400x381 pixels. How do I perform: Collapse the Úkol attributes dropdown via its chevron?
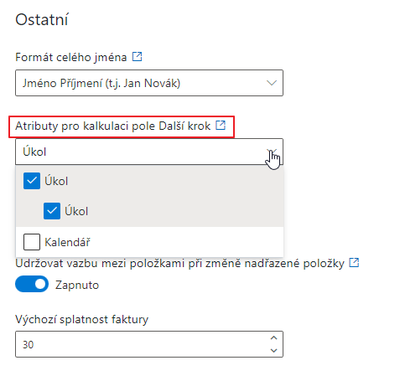click(x=272, y=152)
